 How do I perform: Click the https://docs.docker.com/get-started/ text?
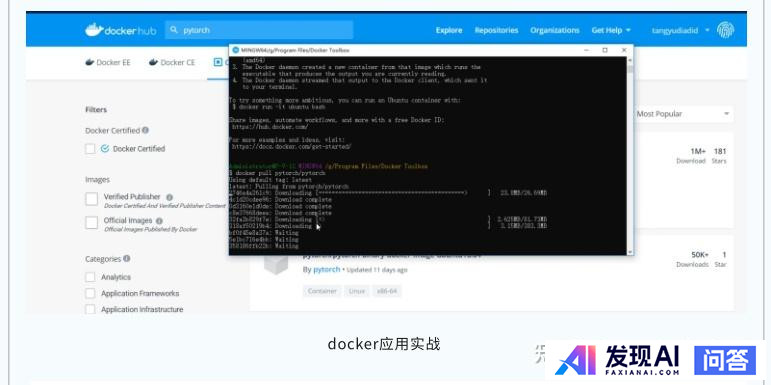click(x=292, y=147)
